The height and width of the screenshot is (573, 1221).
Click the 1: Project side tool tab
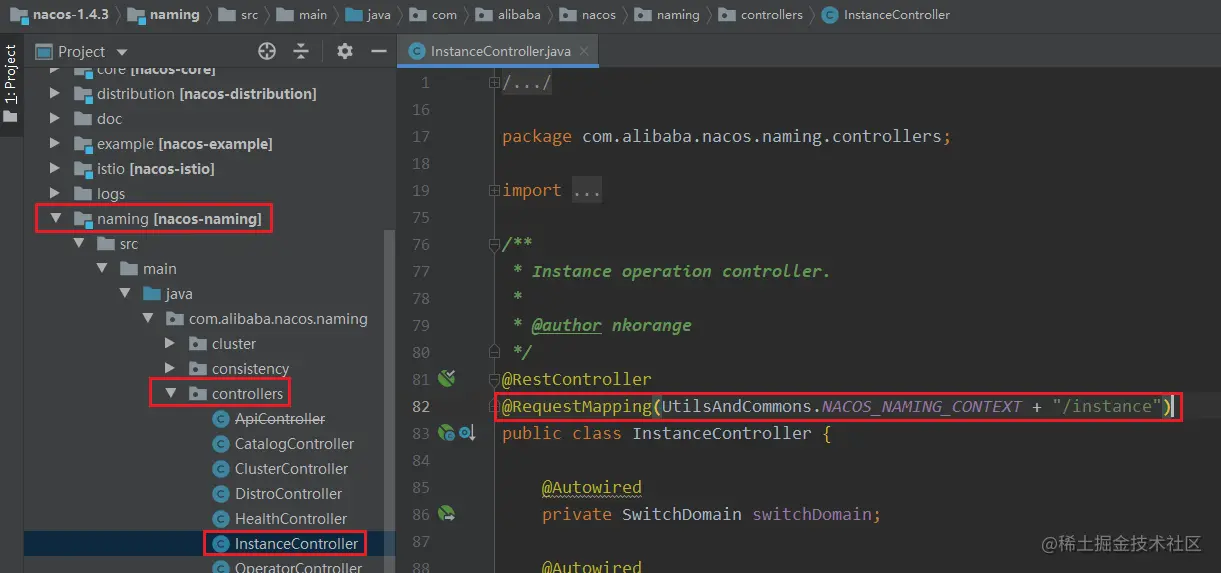coord(11,83)
